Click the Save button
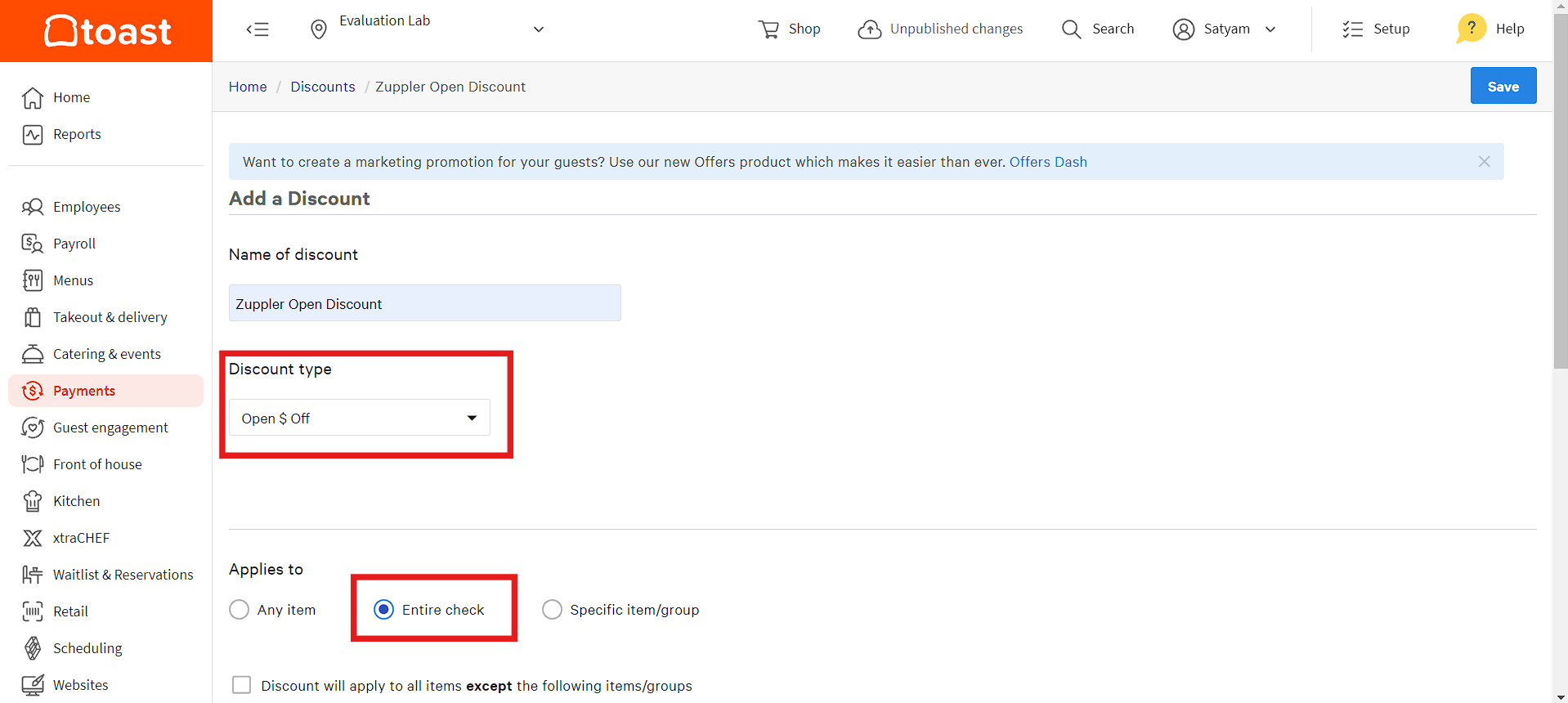Viewport: 1568px width, 703px height. click(x=1503, y=86)
